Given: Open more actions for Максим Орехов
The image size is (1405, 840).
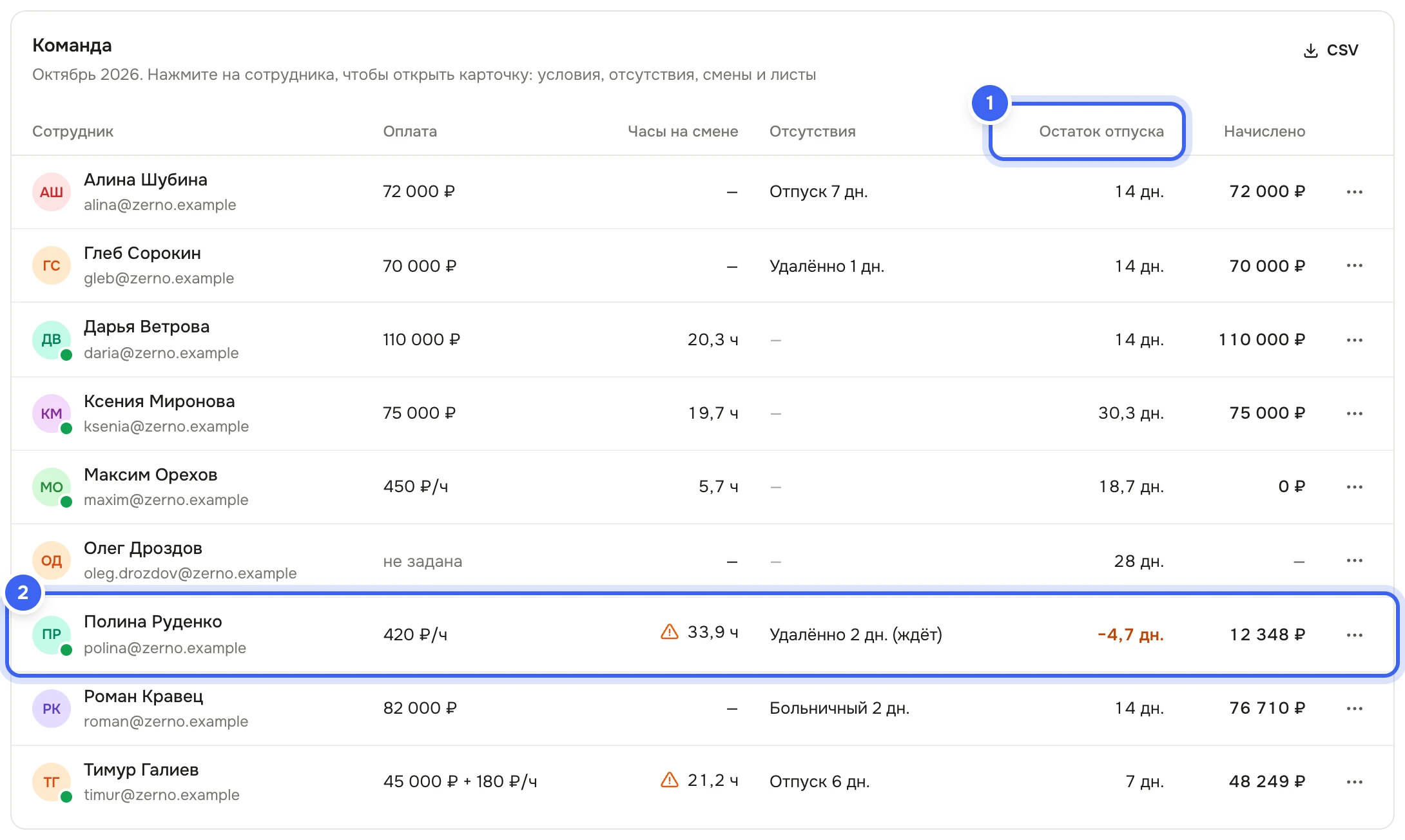Looking at the screenshot, I should click(x=1354, y=486).
